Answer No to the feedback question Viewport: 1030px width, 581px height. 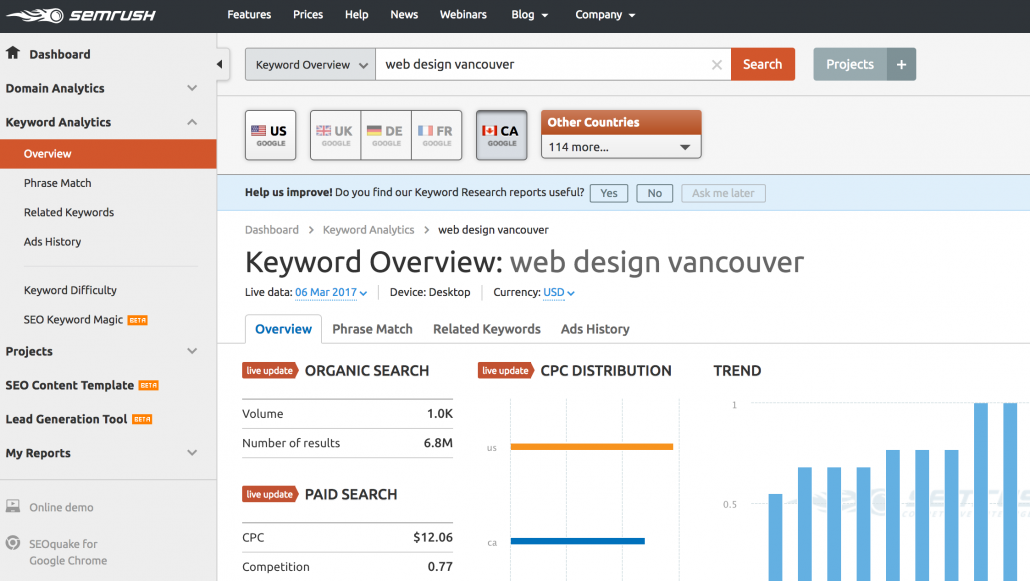click(x=654, y=193)
